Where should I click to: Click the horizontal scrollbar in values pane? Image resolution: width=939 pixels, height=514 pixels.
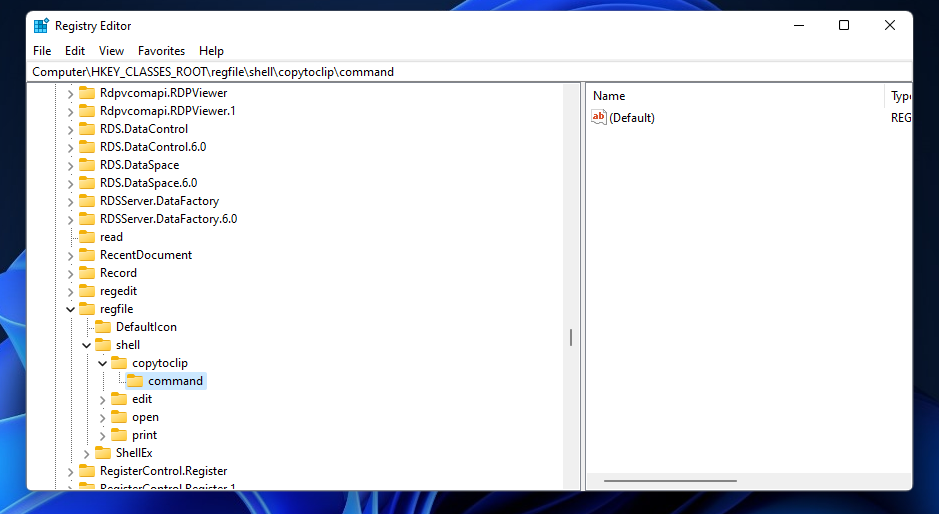pos(670,480)
